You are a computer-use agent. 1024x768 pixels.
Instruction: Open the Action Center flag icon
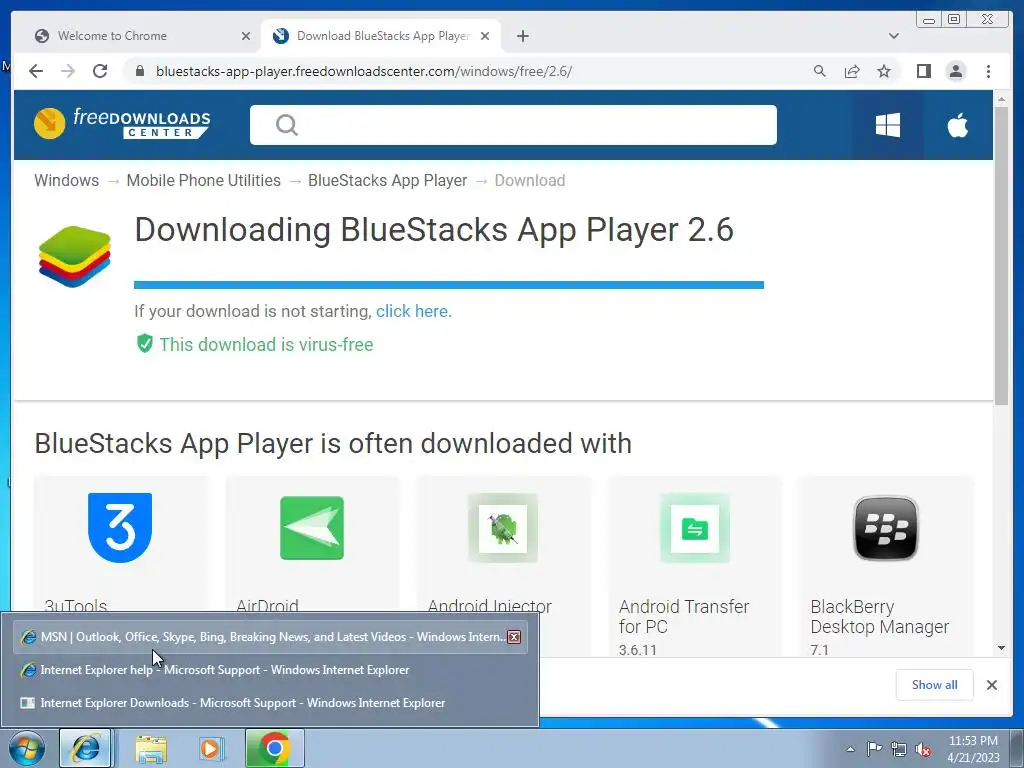point(874,748)
